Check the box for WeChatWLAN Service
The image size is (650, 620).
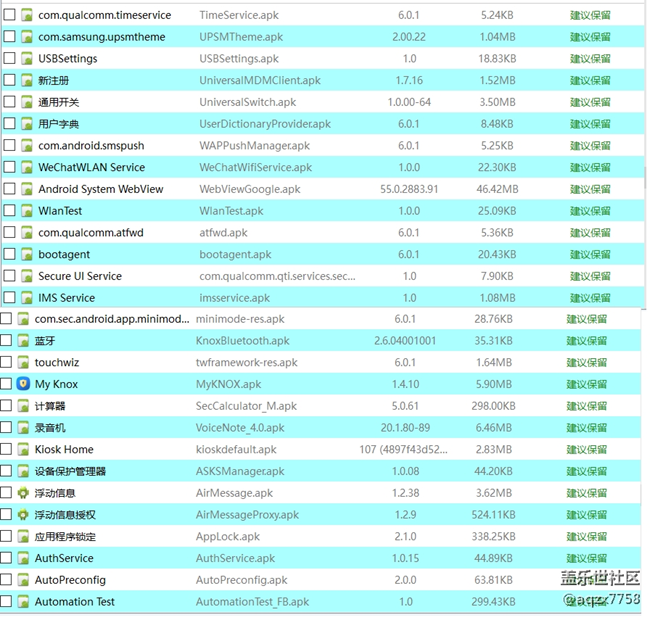point(10,167)
